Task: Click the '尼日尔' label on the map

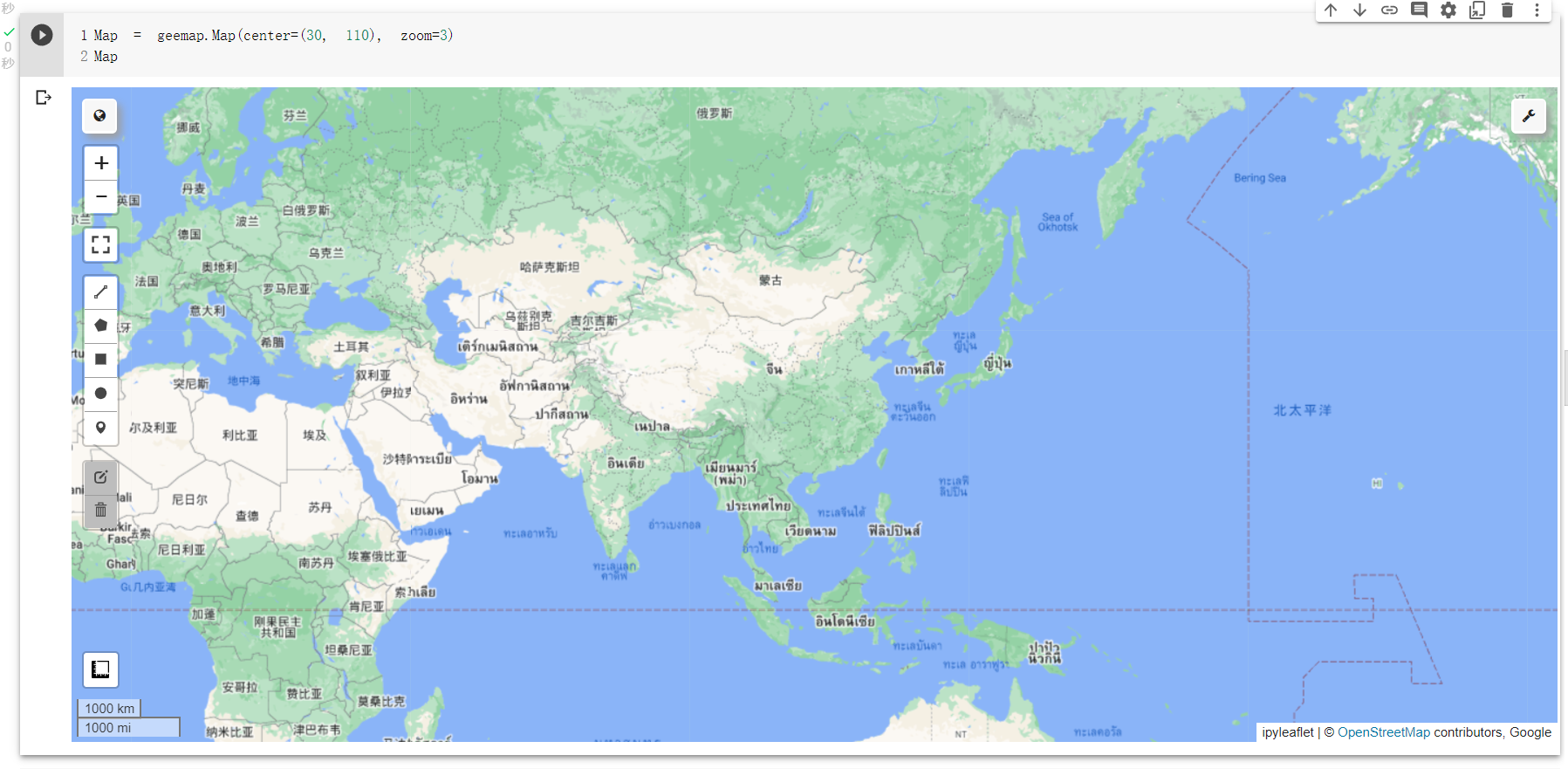Action: coord(190,499)
